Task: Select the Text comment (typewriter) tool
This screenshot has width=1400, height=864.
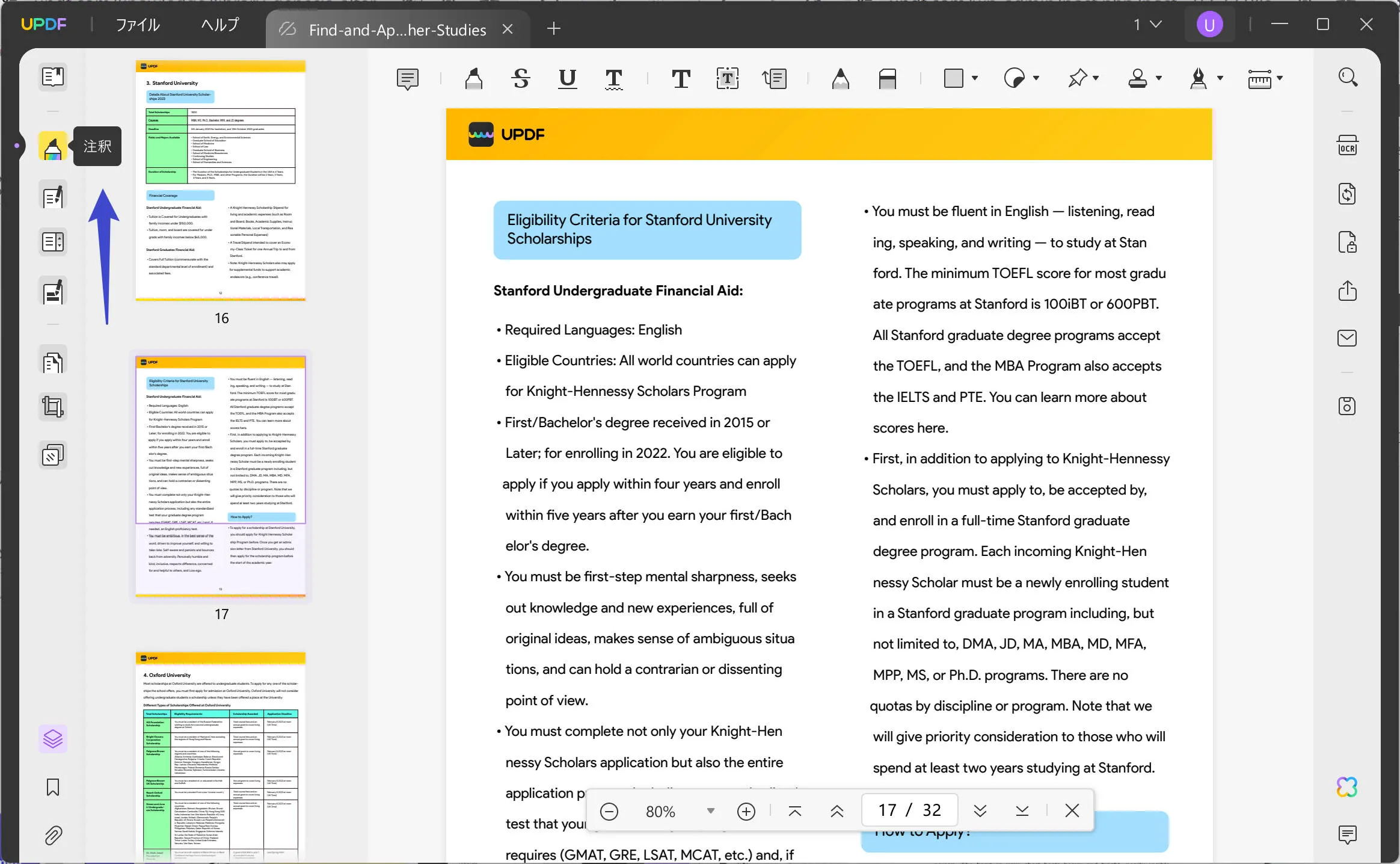Action: tap(681, 79)
